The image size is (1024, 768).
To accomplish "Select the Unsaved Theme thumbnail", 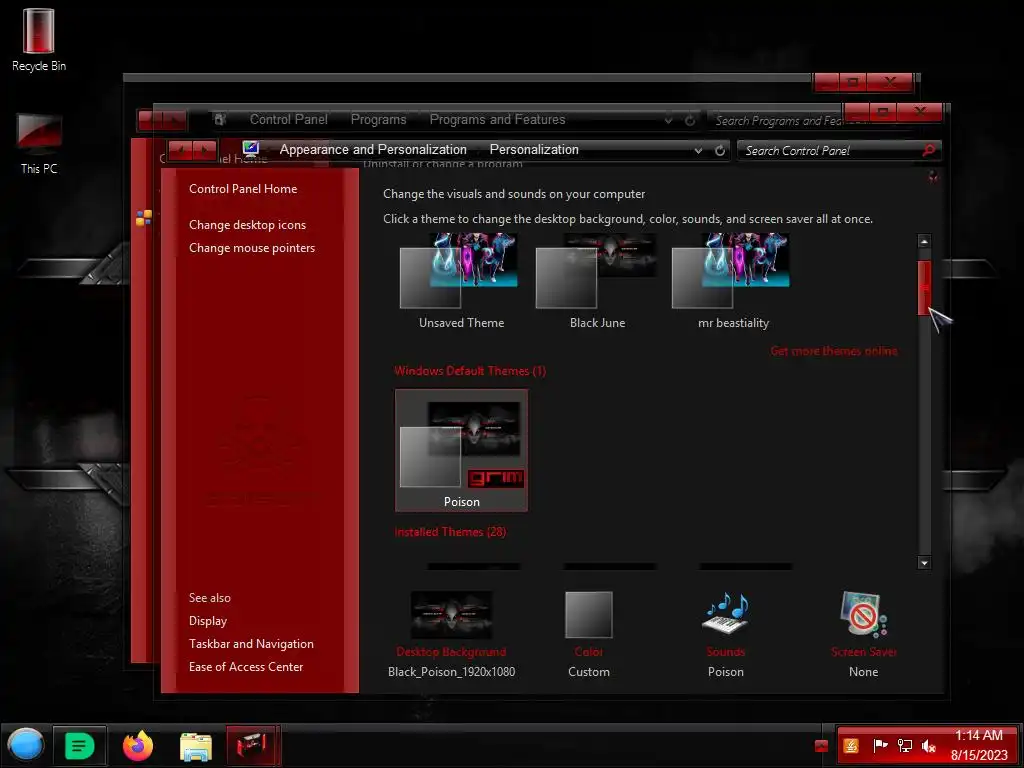I will pos(461,281).
